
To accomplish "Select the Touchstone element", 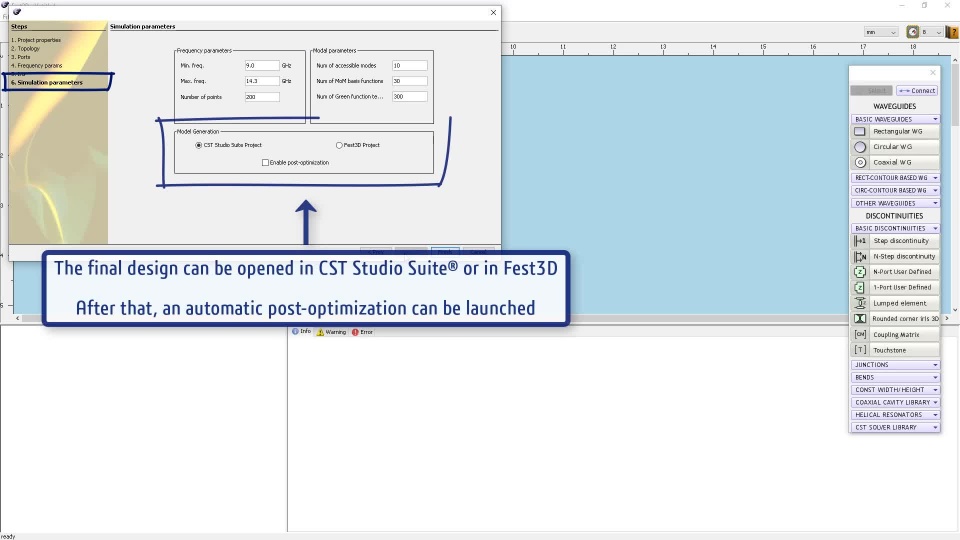I will 895,350.
